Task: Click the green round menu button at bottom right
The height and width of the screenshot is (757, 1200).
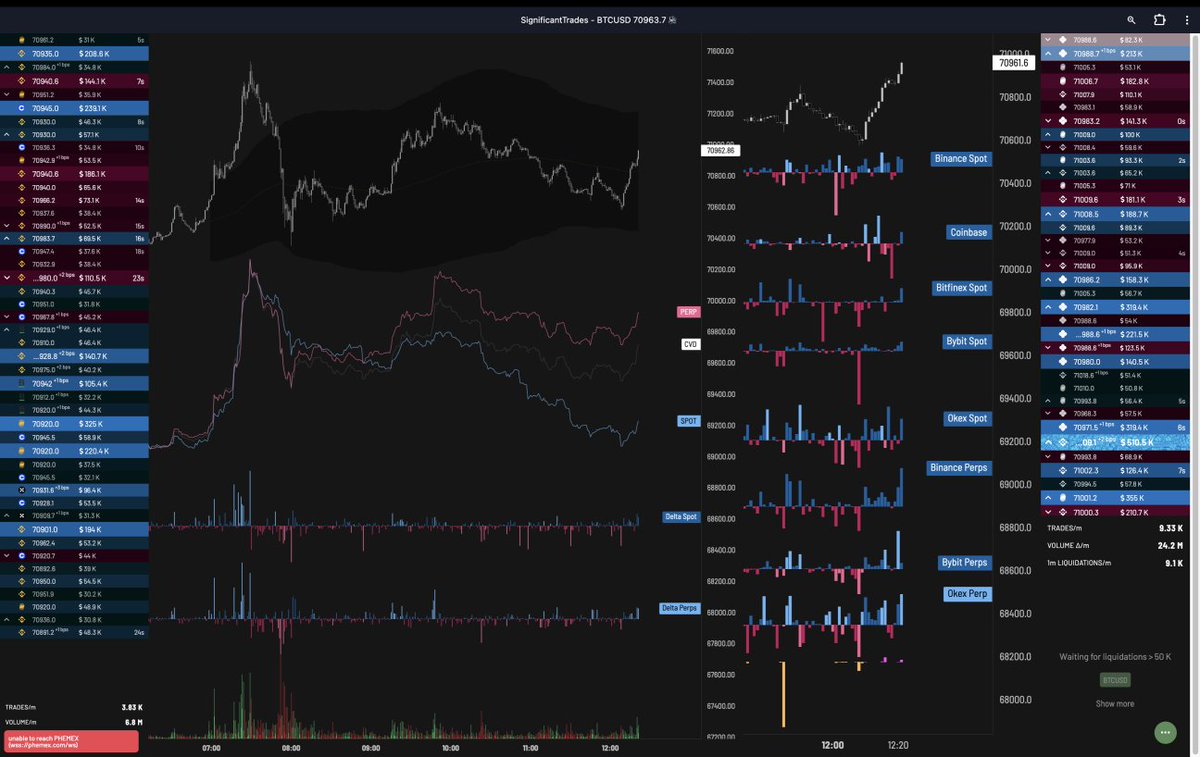Action: 1164,732
